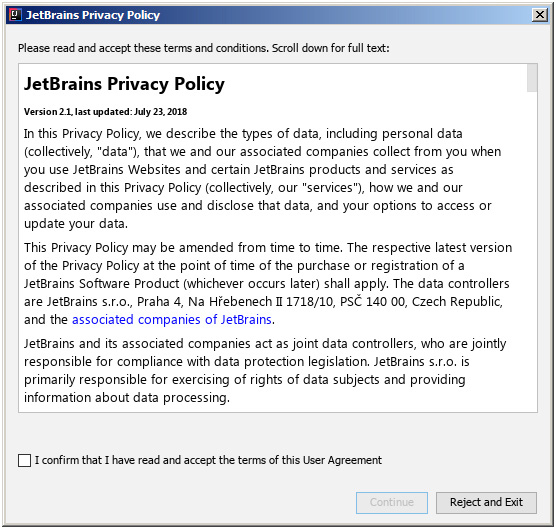The height and width of the screenshot is (529, 556).
Task: Close the JetBrains Privacy Policy dialog
Action: [x=540, y=15]
